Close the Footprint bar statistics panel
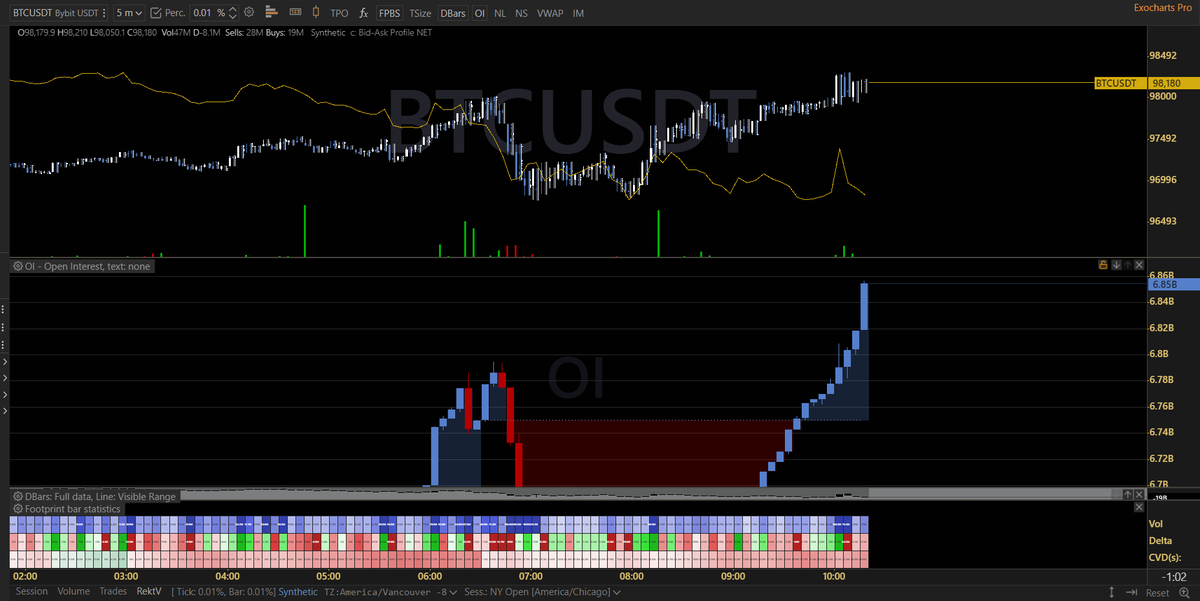The width and height of the screenshot is (1200, 601). point(1139,507)
